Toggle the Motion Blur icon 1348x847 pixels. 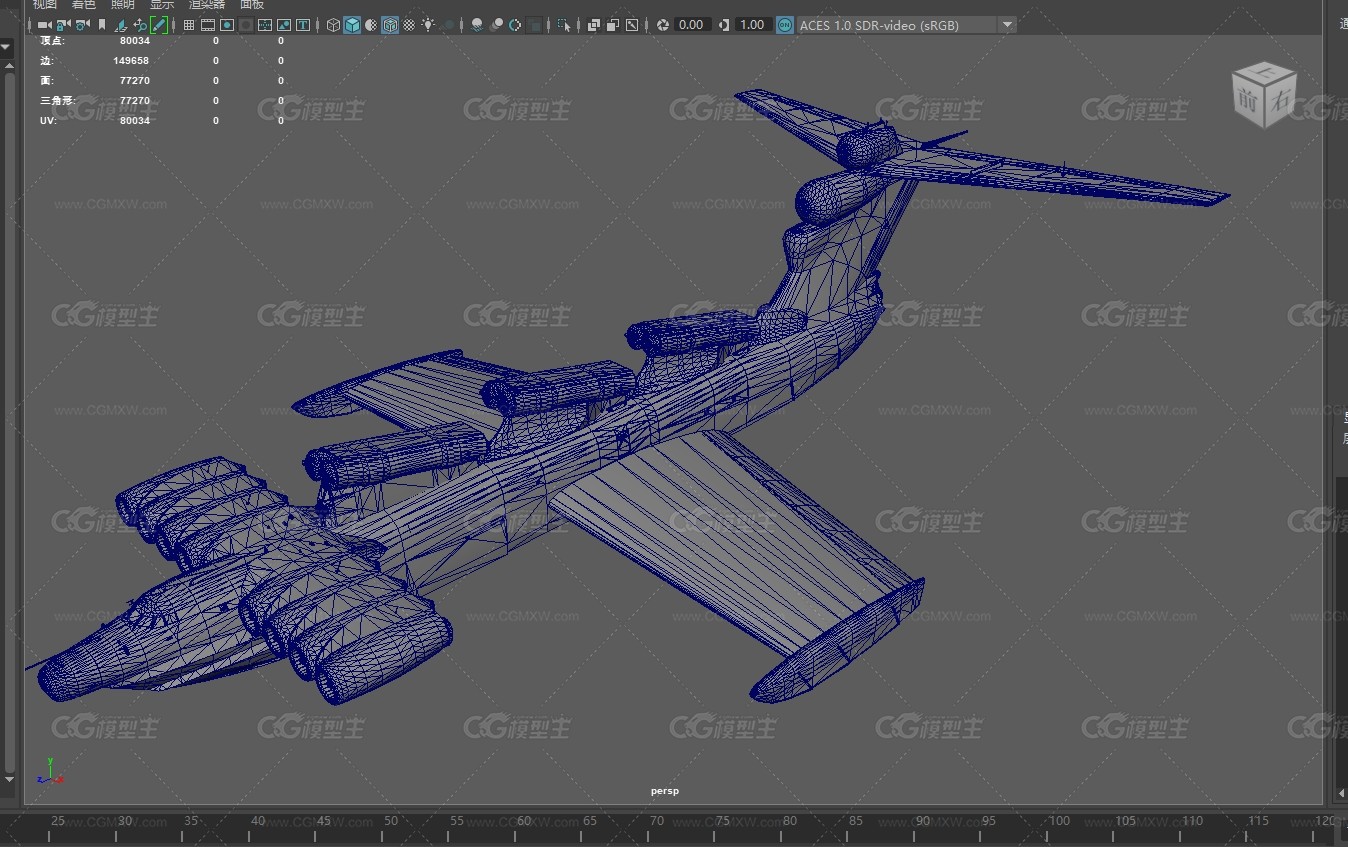click(496, 25)
